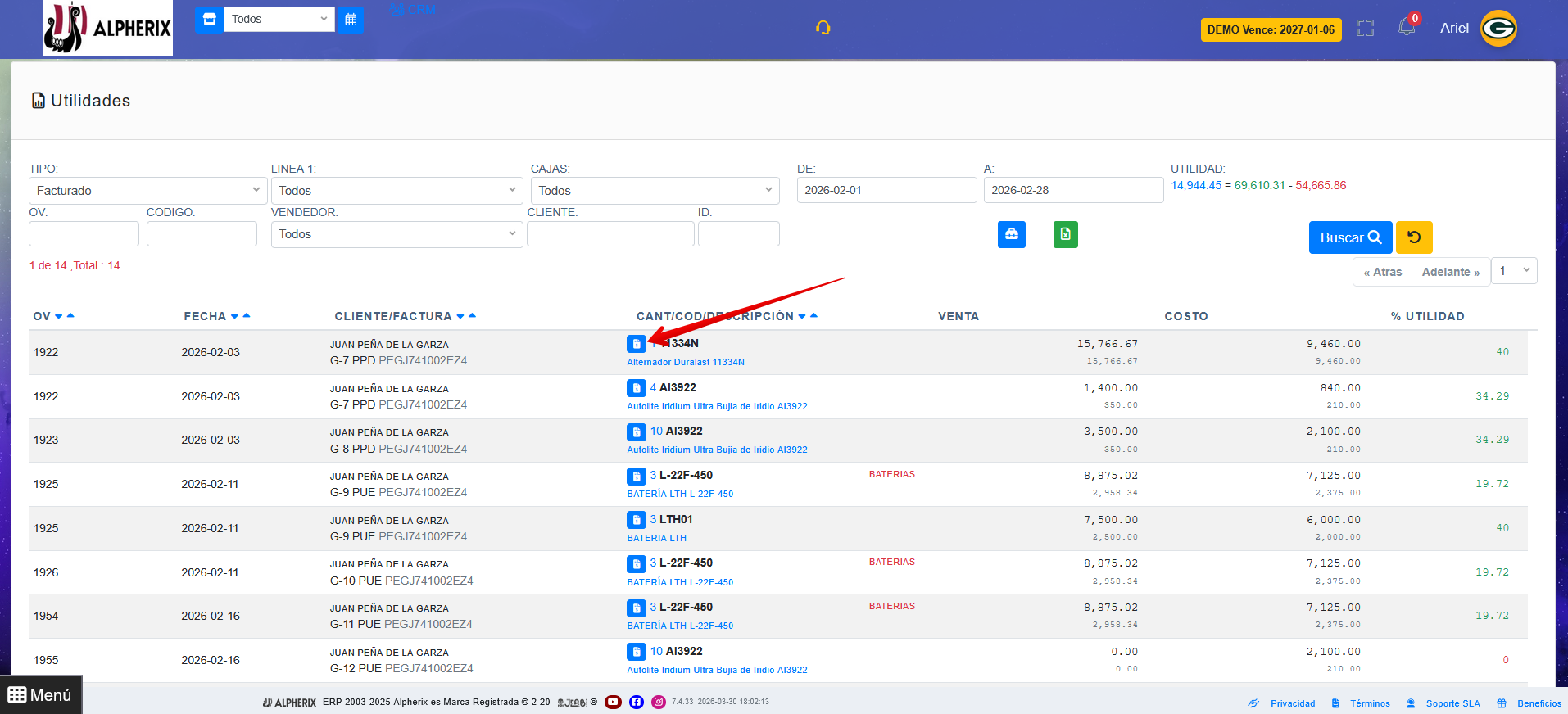The height and width of the screenshot is (714, 1568).
Task: Open Alternador Duralast 11334N link
Action: [x=686, y=362]
